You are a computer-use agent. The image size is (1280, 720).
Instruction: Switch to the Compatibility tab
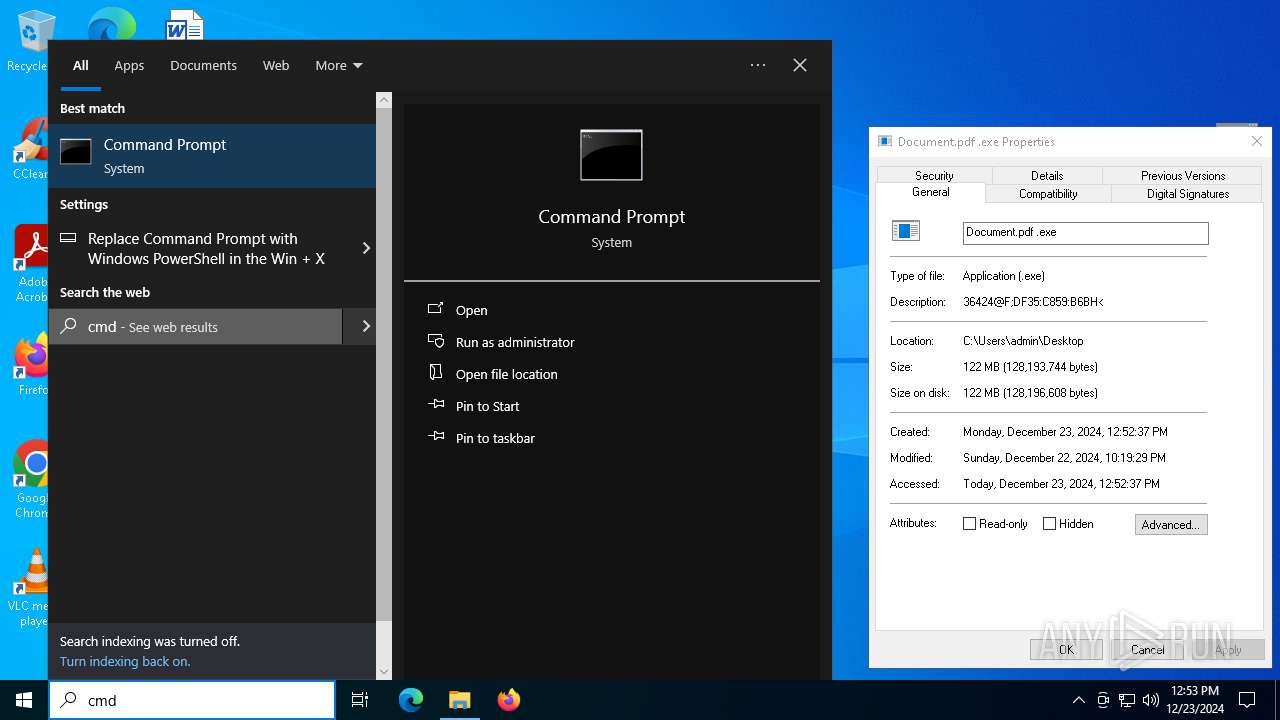pos(1048,193)
